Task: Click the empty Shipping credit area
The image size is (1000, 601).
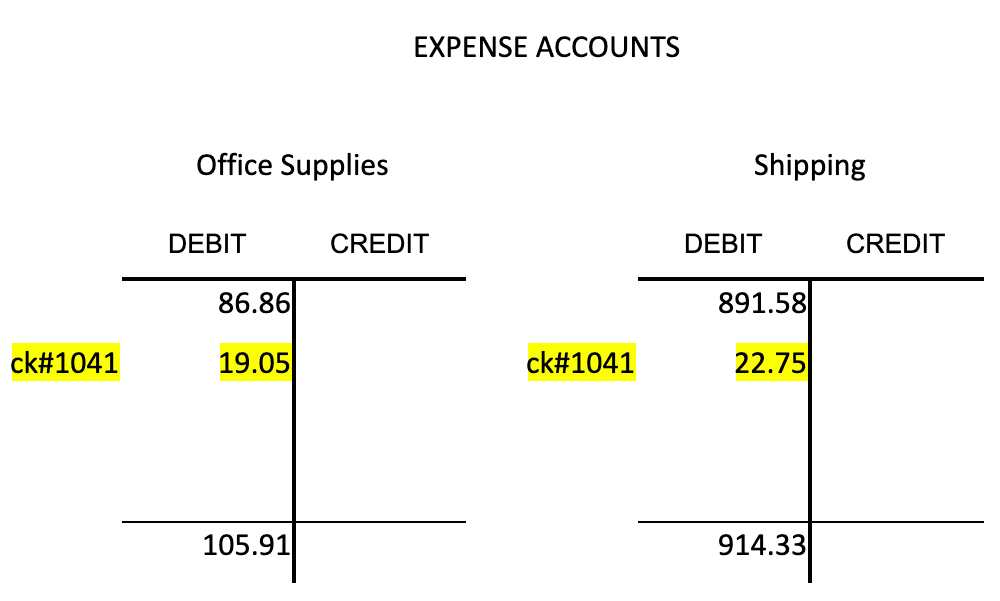Action: (898, 401)
